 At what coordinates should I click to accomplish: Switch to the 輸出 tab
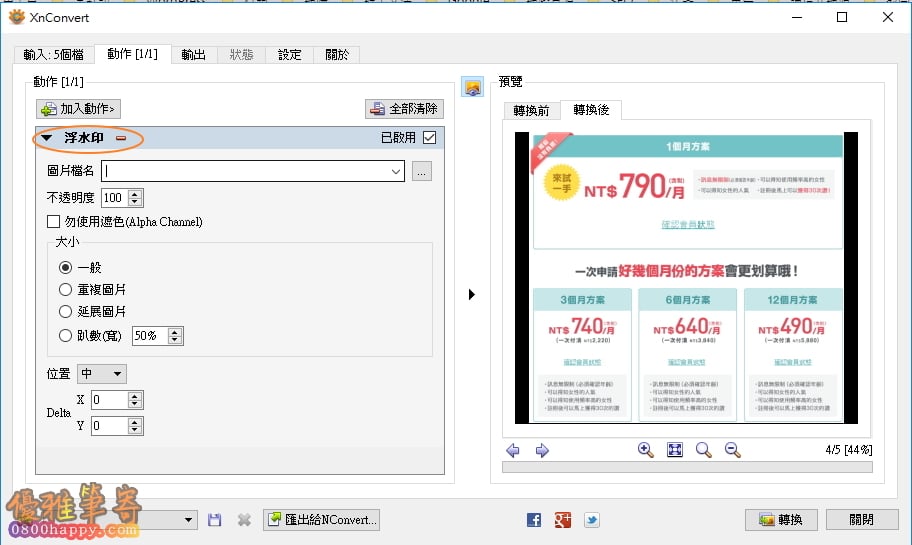194,55
